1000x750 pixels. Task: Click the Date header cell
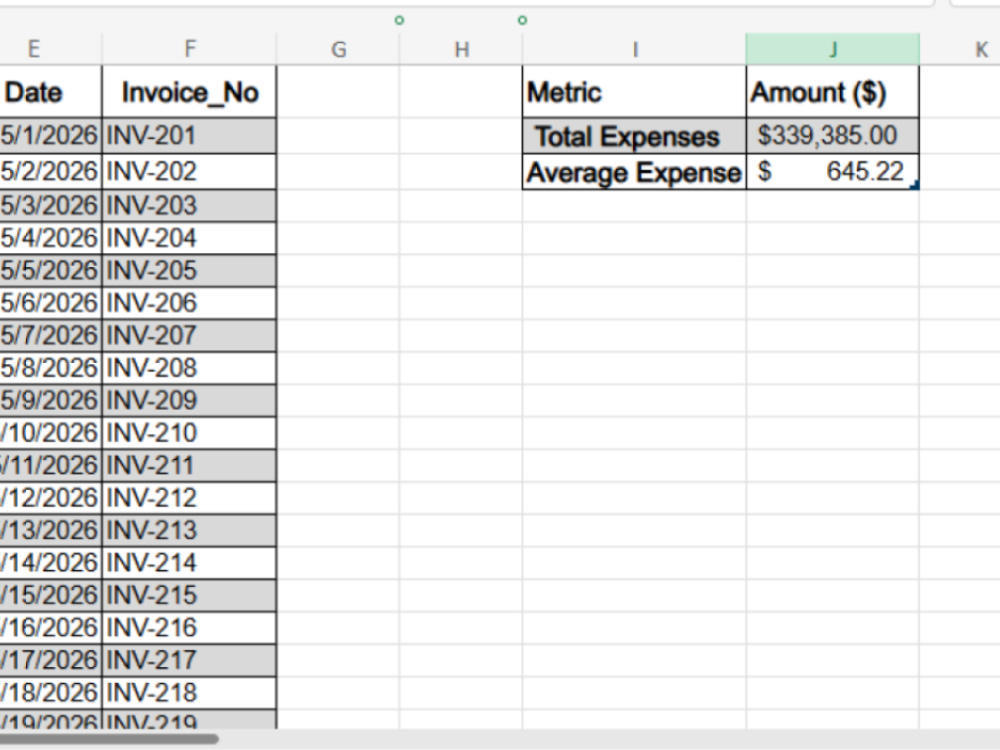(50, 92)
